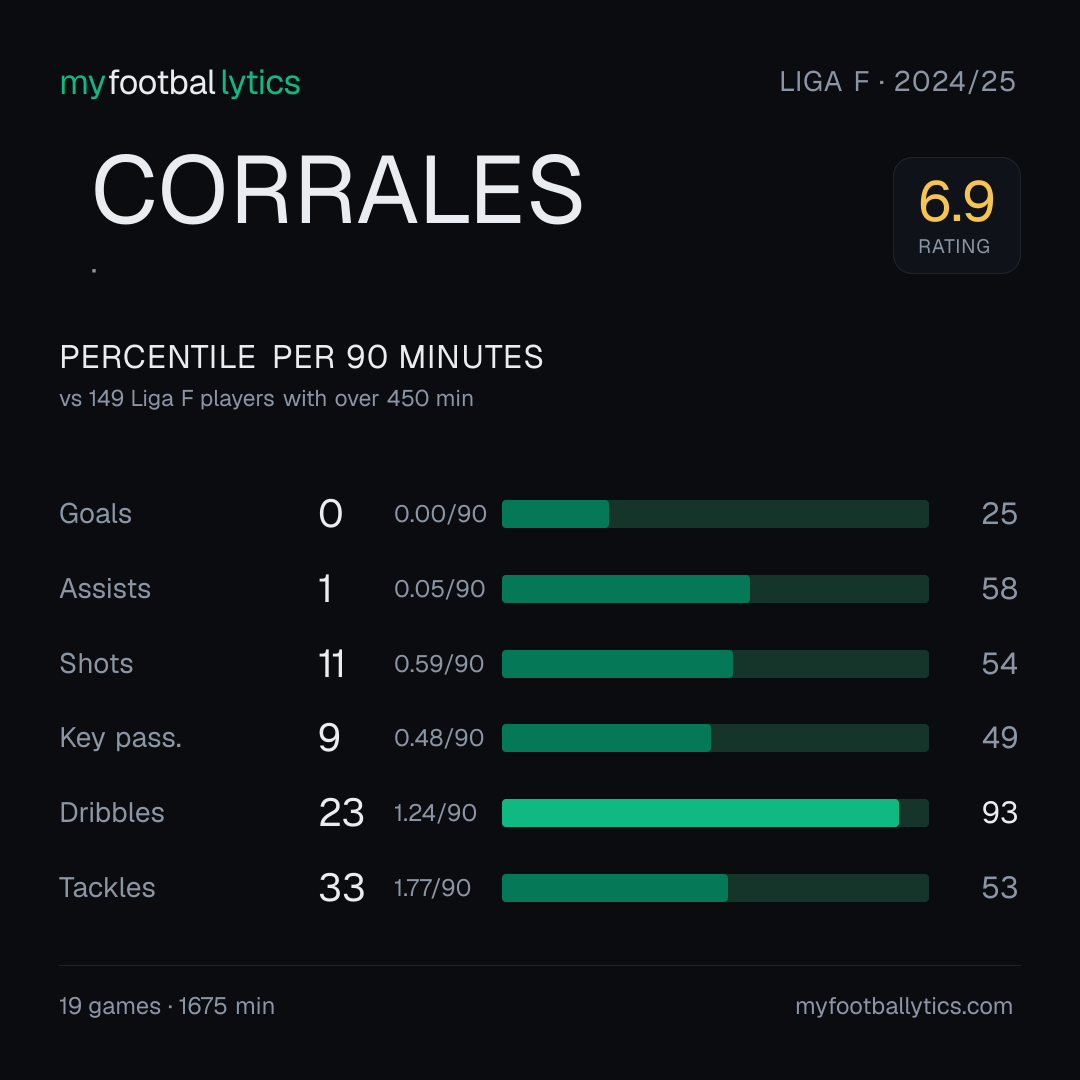Click the CORRALES player name
The width and height of the screenshot is (1080, 1080).
[x=338, y=190]
